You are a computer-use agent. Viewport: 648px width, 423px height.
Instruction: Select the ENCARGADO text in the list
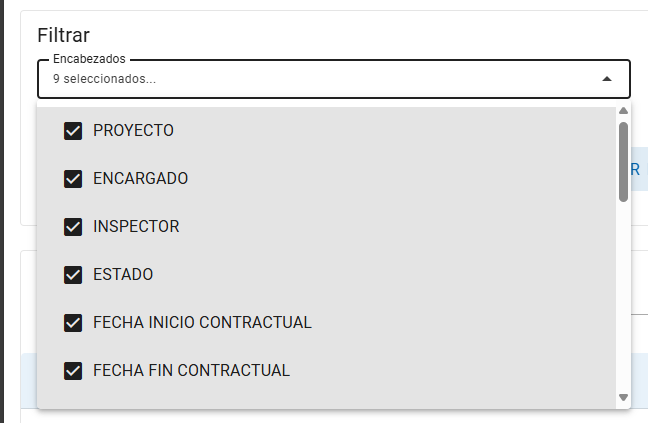coord(141,178)
